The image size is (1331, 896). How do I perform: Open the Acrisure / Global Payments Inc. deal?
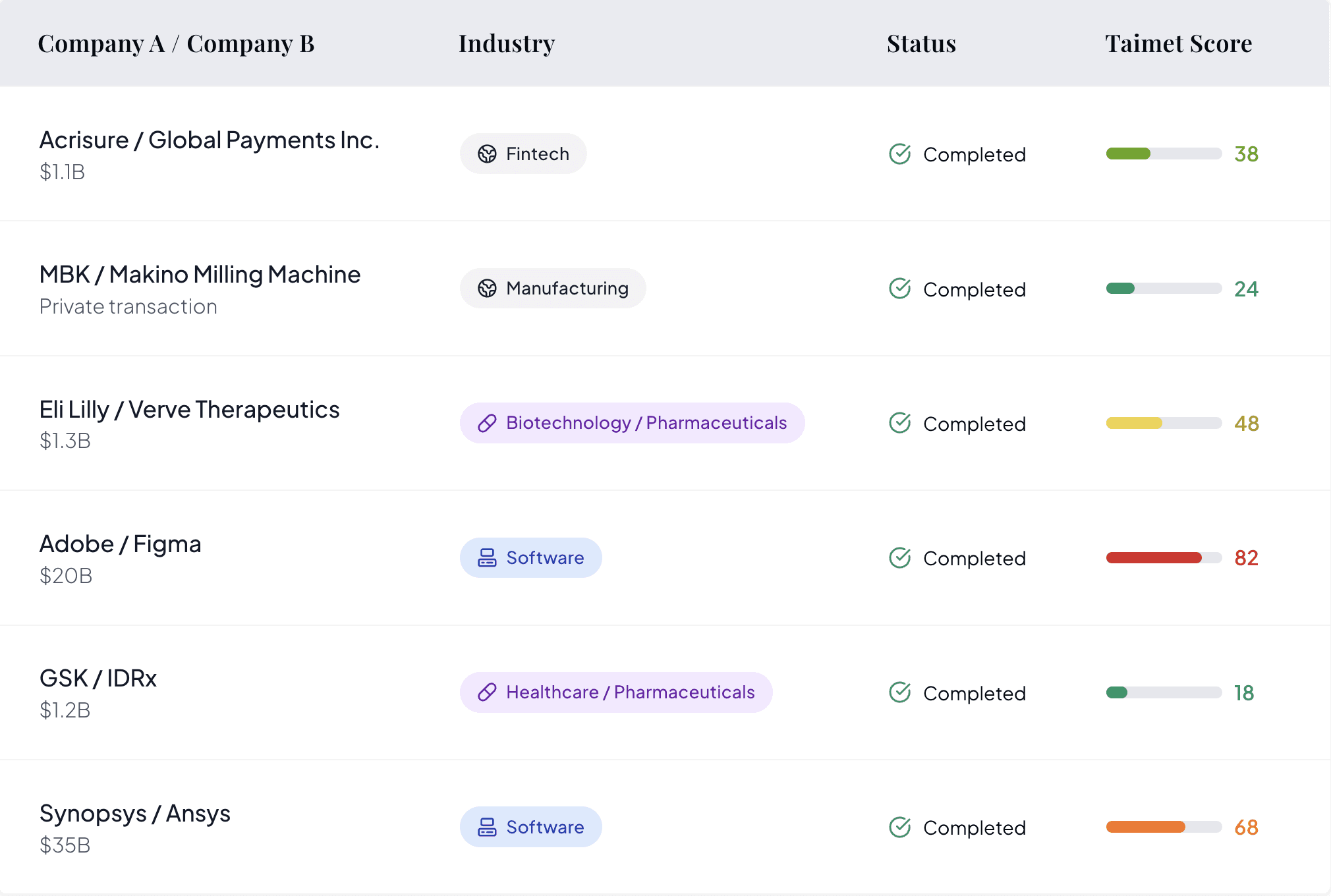click(x=210, y=140)
